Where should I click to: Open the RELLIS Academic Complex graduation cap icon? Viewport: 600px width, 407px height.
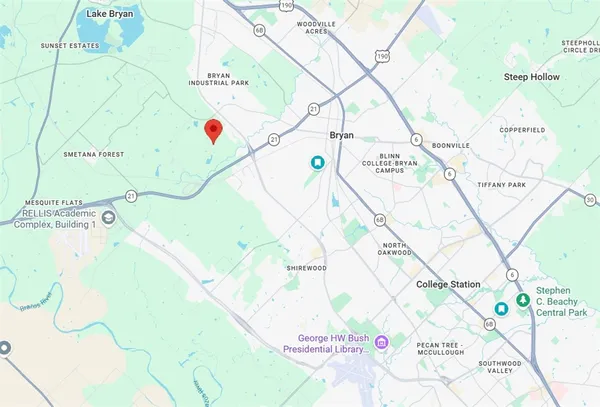tap(109, 218)
